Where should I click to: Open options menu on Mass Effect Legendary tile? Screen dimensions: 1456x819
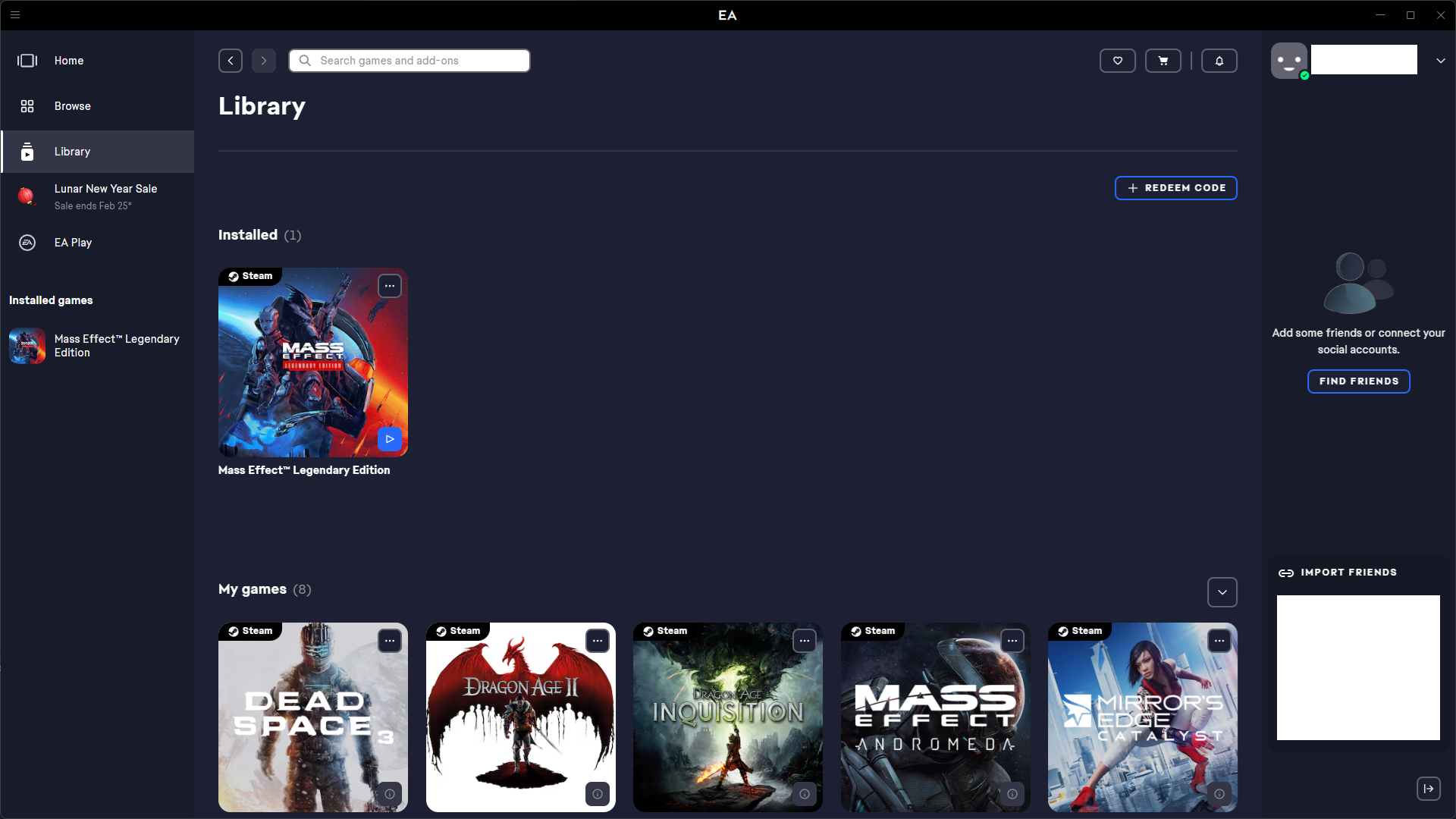click(389, 286)
